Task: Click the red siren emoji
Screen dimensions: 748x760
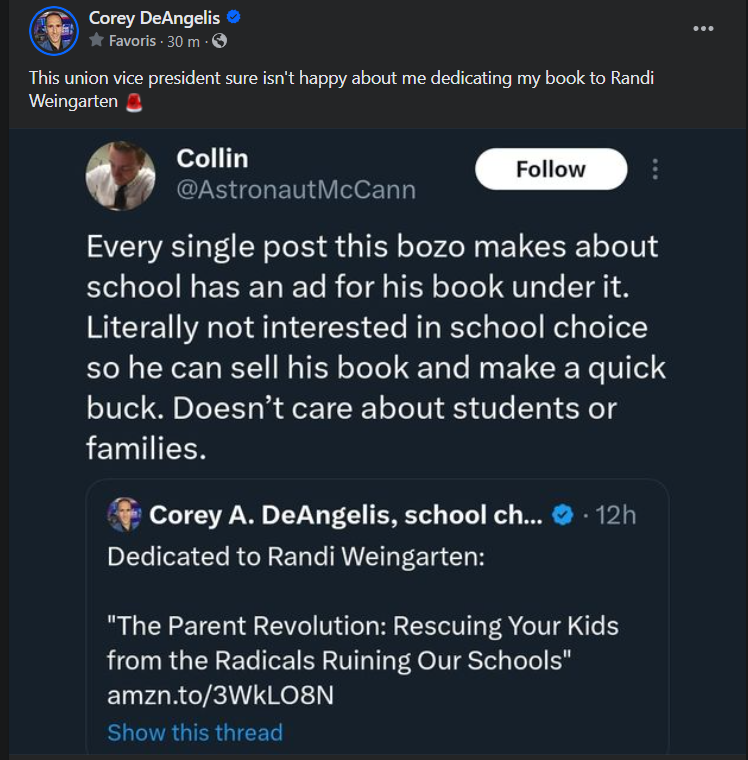Action: pyautogui.click(x=134, y=102)
